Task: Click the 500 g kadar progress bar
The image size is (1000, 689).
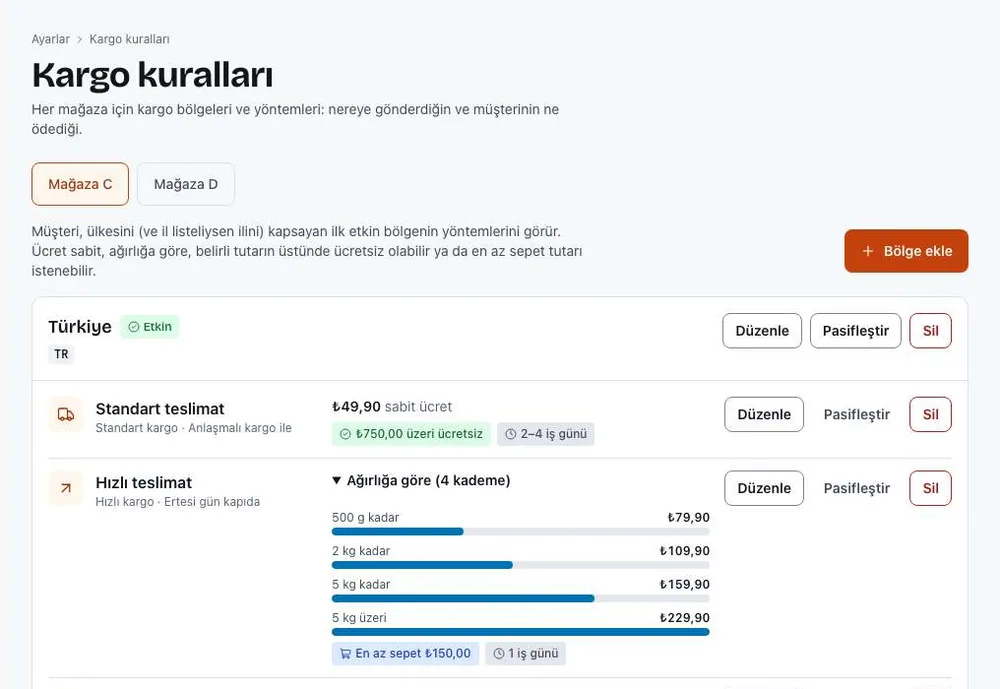Action: pyautogui.click(x=520, y=531)
